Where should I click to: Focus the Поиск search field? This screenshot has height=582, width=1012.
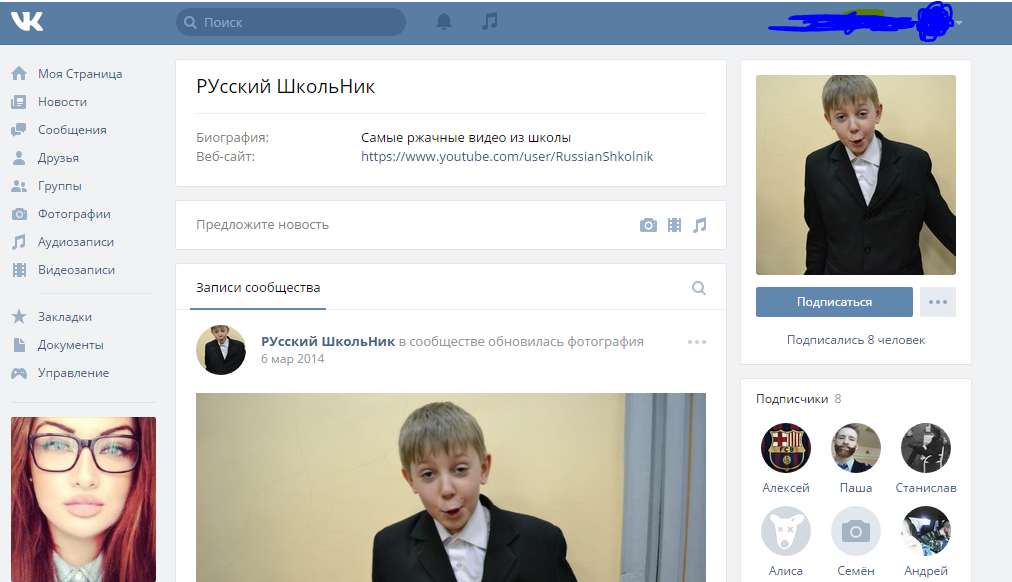coord(290,22)
